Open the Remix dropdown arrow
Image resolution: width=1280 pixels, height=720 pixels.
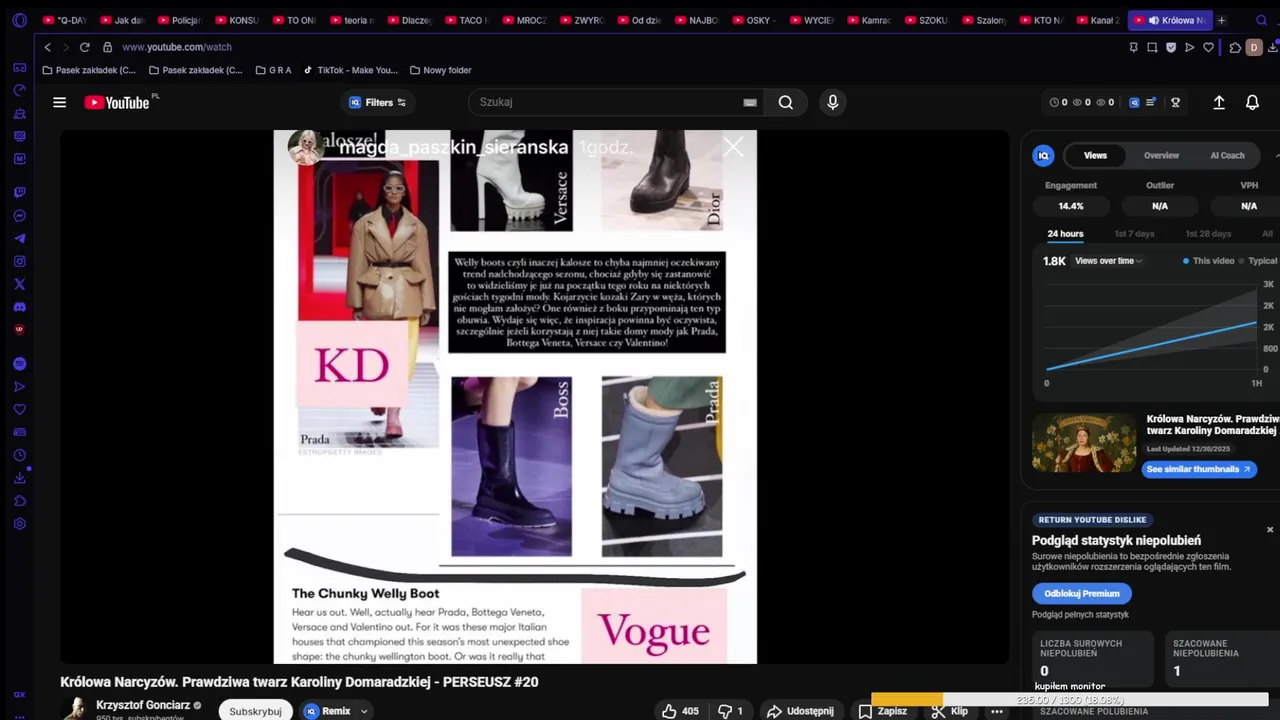364,711
